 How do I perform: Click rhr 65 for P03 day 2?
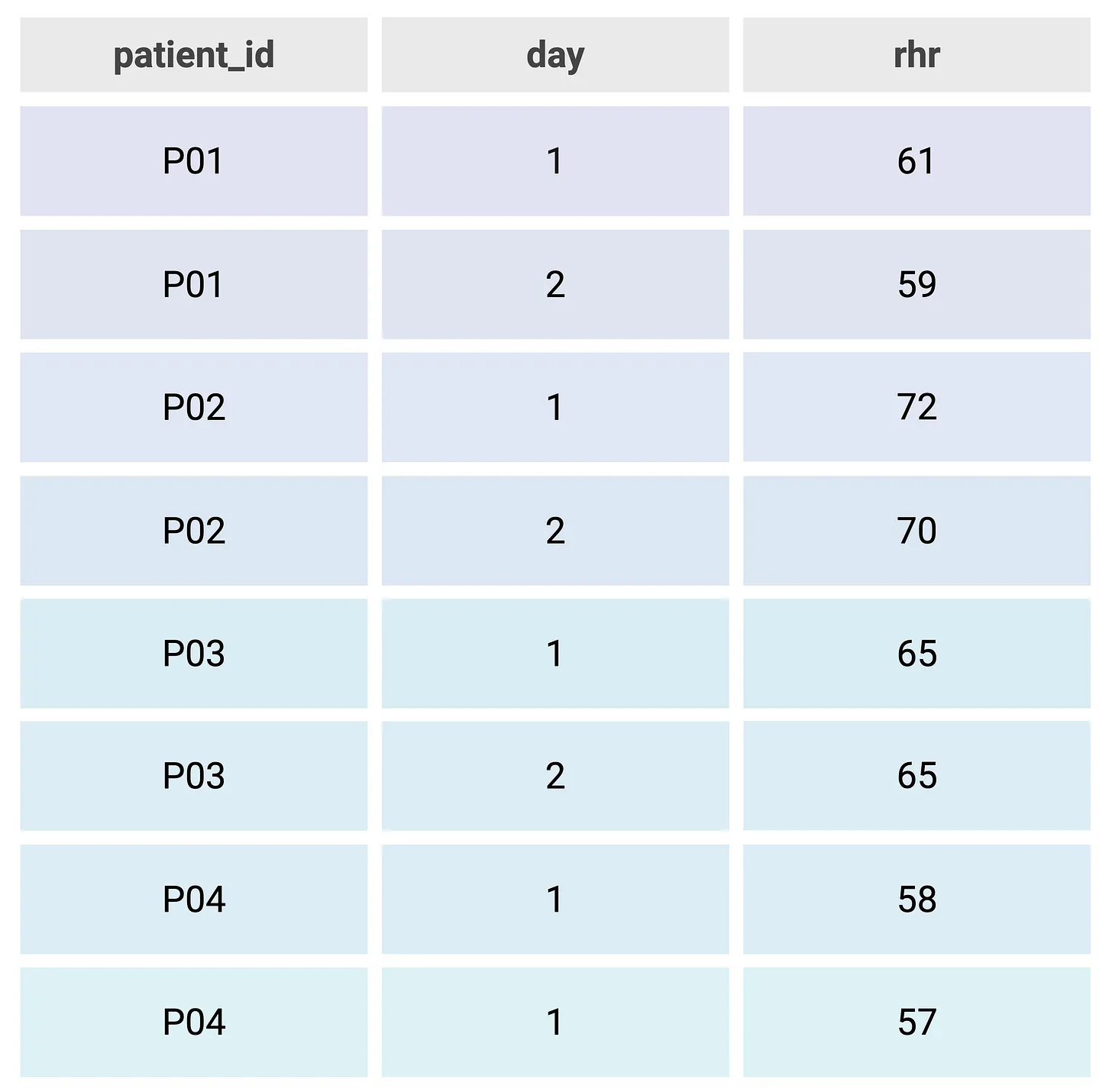click(x=916, y=776)
